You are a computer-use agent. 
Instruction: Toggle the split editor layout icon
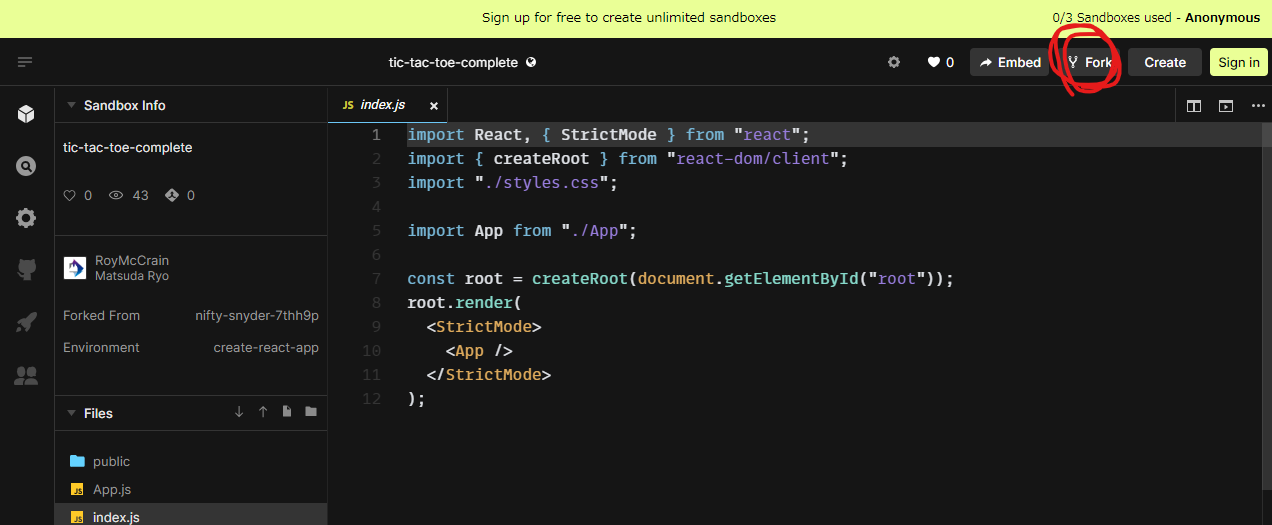[1194, 106]
